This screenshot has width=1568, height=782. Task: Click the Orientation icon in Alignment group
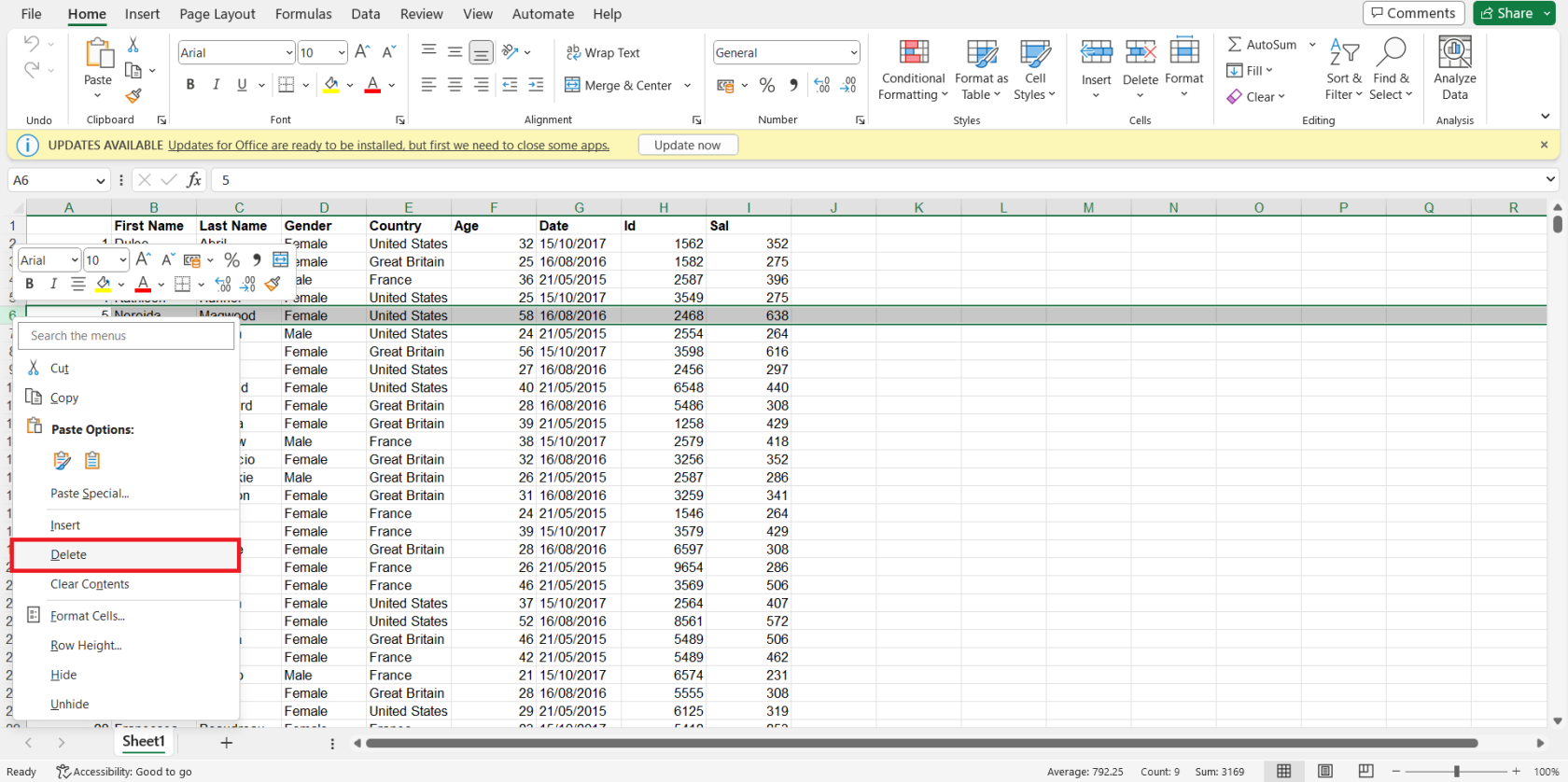[x=511, y=52]
